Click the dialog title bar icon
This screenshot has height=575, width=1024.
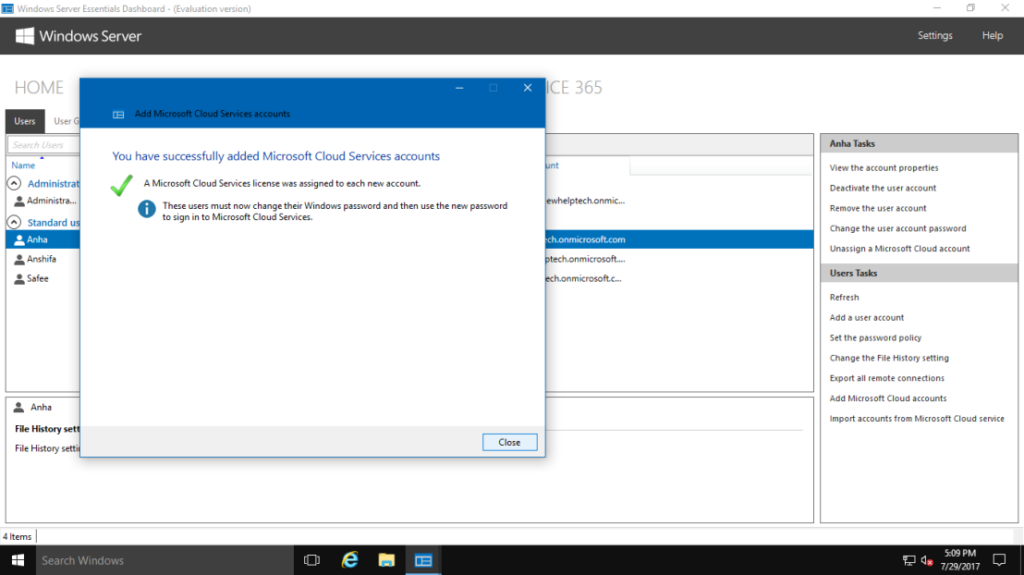118,114
